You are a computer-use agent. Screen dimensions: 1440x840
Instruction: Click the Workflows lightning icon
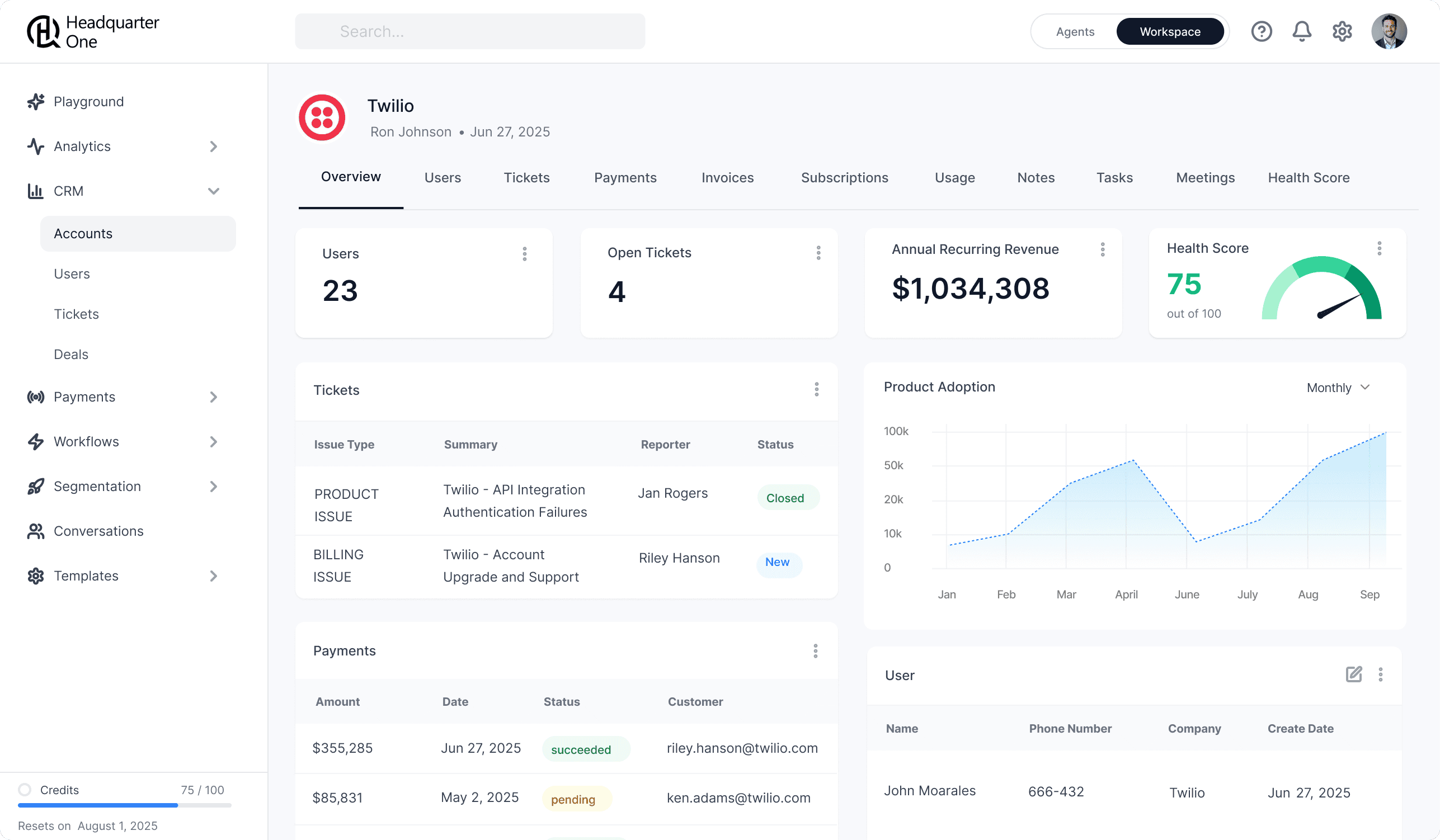click(35, 442)
